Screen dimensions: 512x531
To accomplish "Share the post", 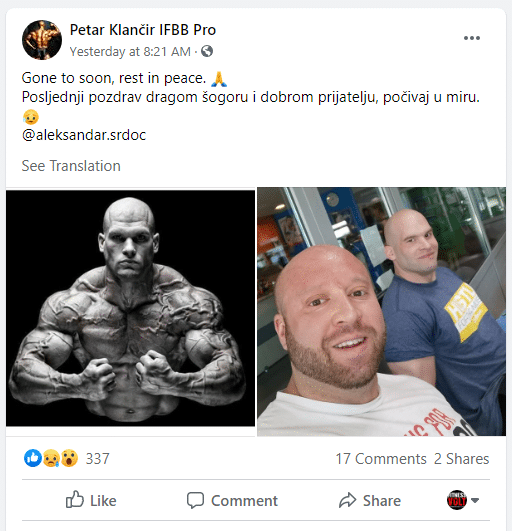I will [x=370, y=500].
